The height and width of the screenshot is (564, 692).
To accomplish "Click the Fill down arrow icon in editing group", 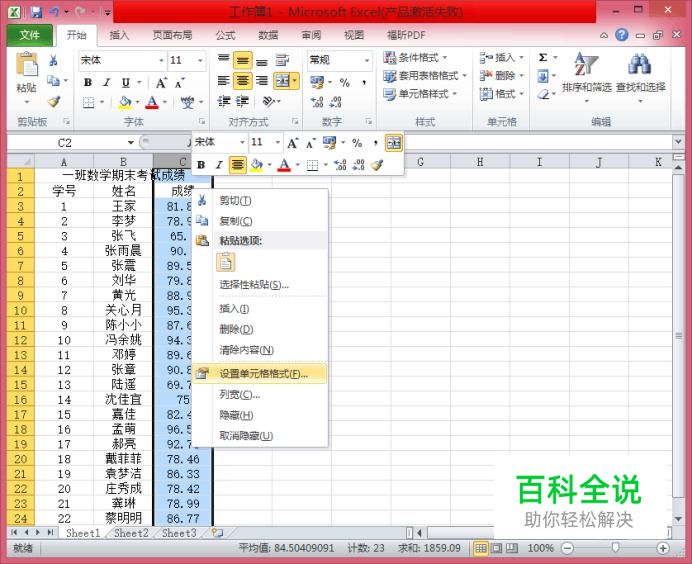I will point(543,76).
